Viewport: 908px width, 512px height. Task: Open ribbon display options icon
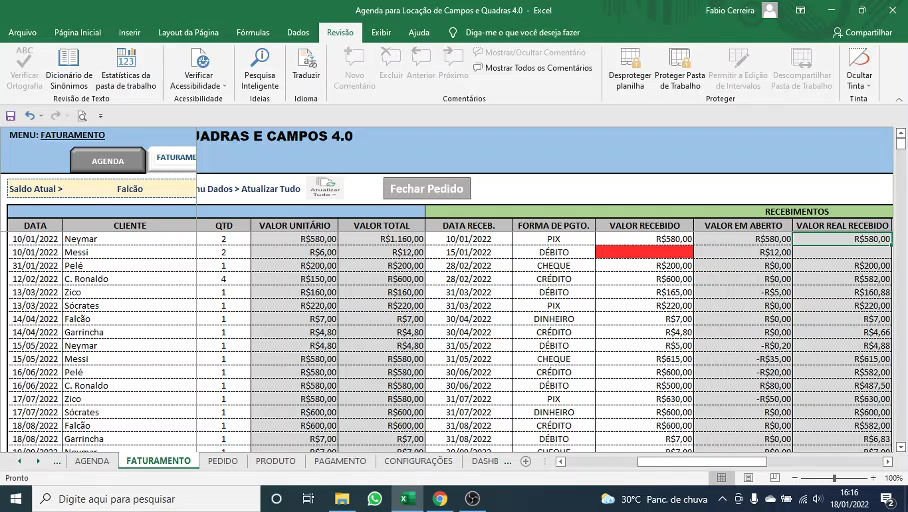(x=800, y=10)
